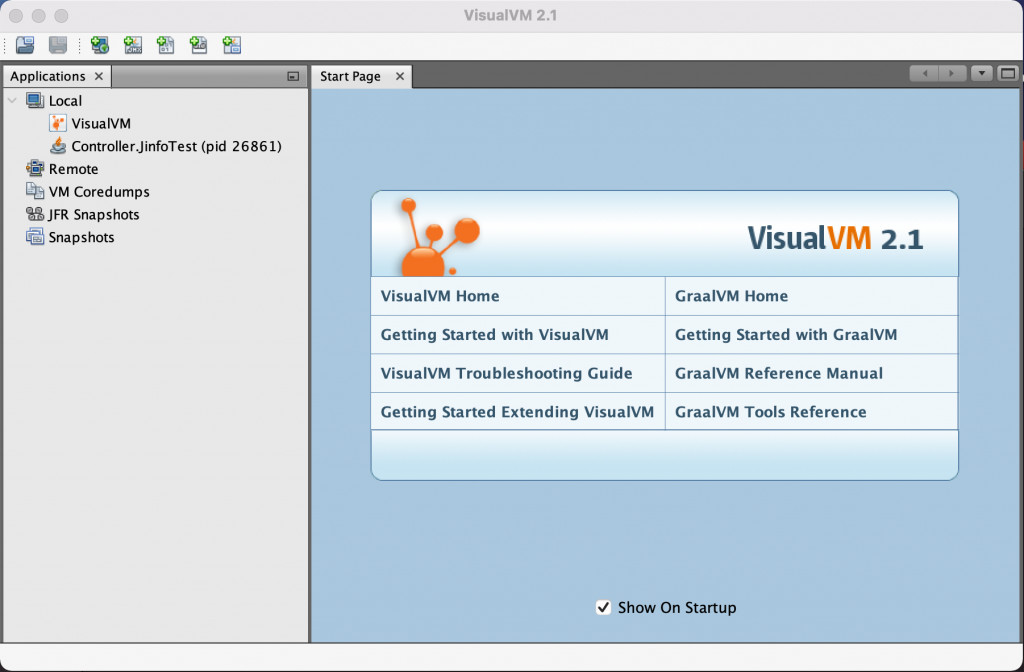Switch to the Start Page tab
This screenshot has width=1024, height=672.
coord(350,76)
